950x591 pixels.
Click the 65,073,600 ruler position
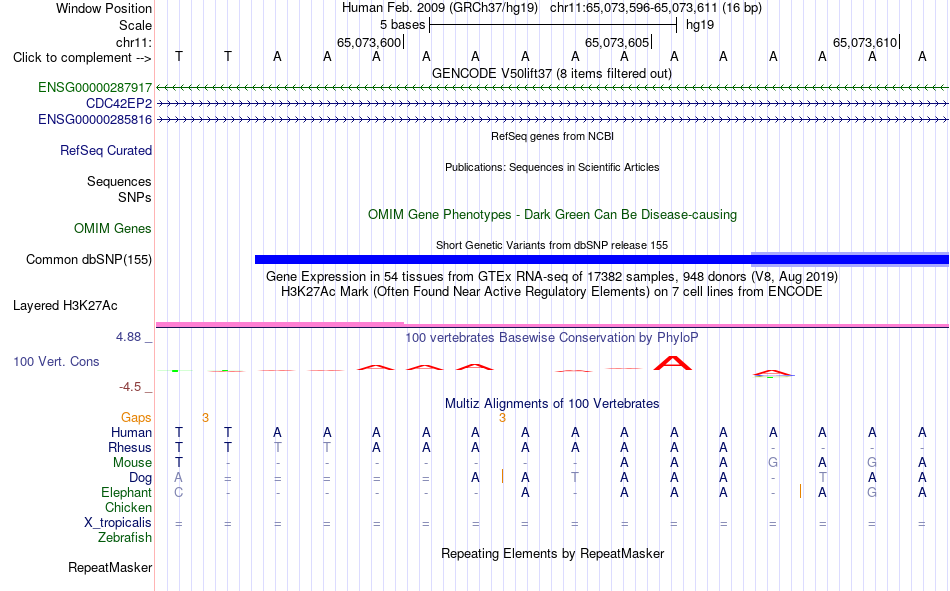click(369, 42)
